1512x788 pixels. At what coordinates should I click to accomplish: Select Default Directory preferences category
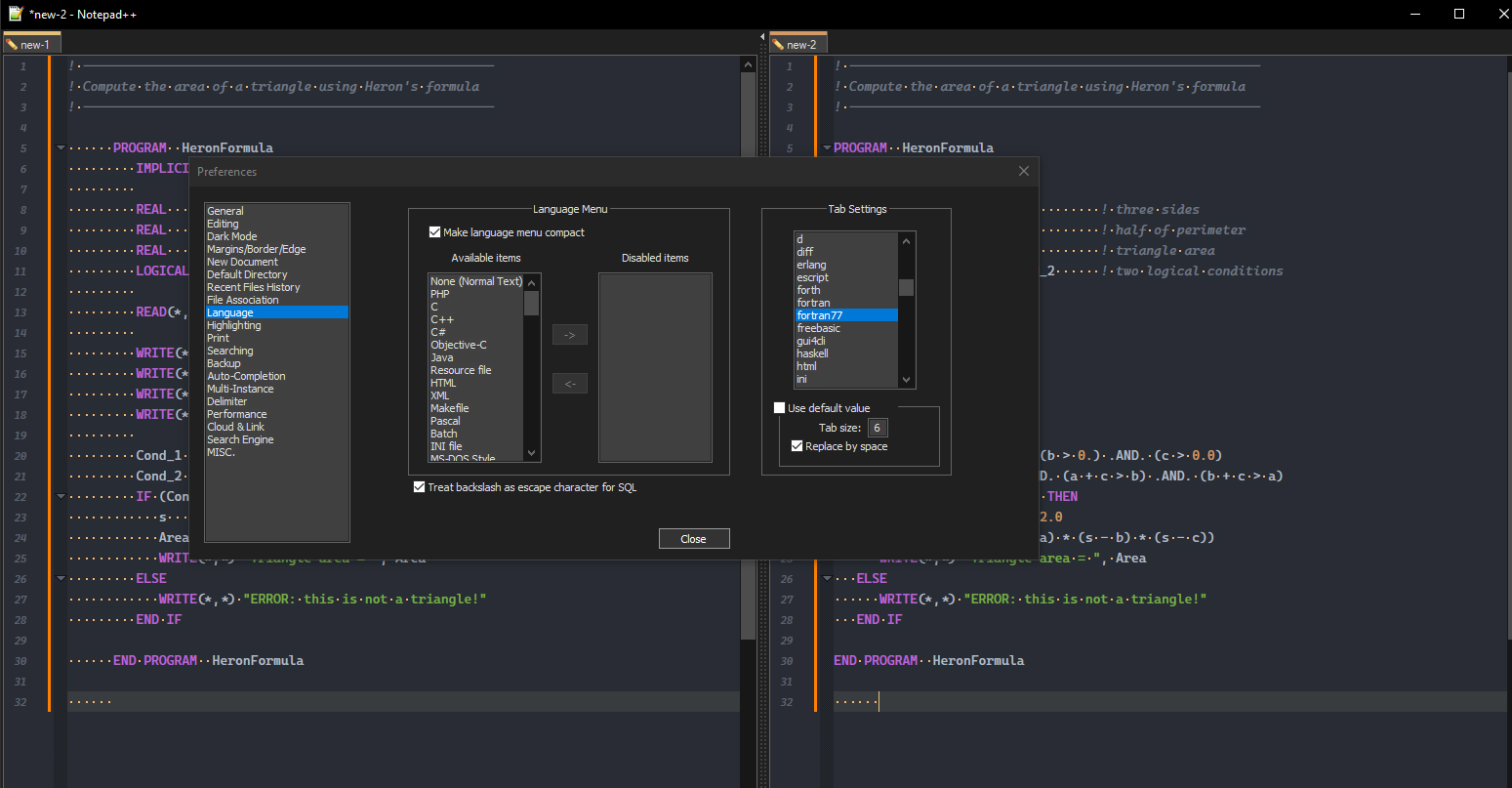(276, 274)
